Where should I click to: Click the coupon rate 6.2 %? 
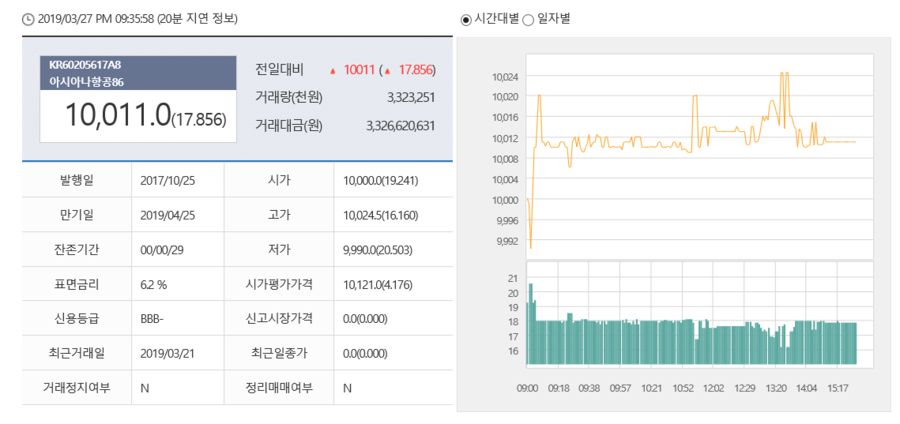[x=153, y=283]
